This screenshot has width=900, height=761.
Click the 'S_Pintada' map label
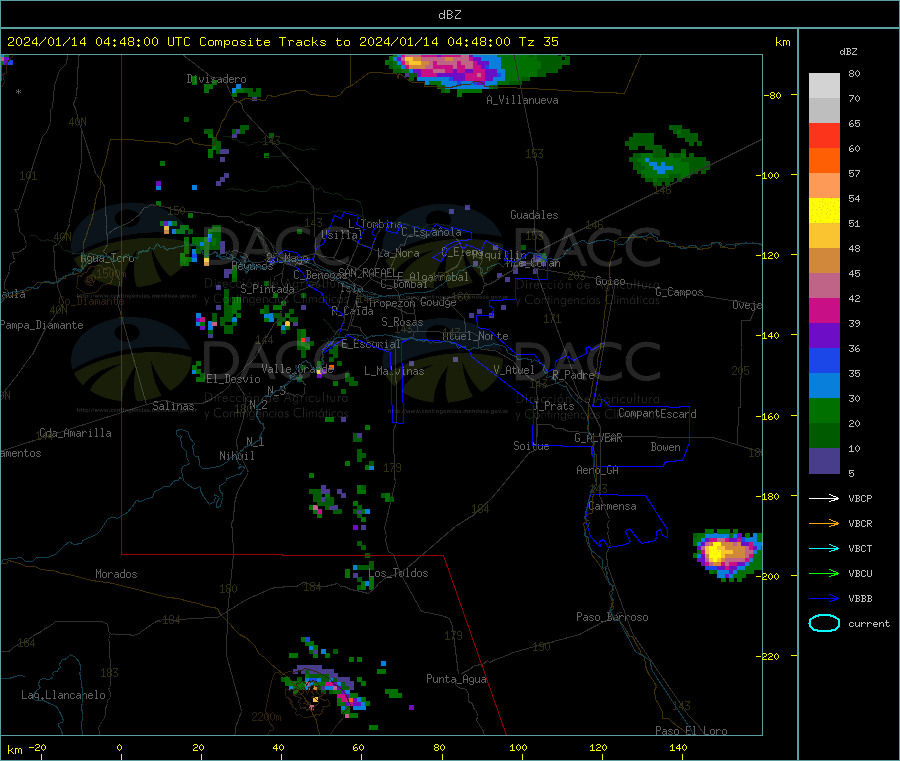[267, 289]
